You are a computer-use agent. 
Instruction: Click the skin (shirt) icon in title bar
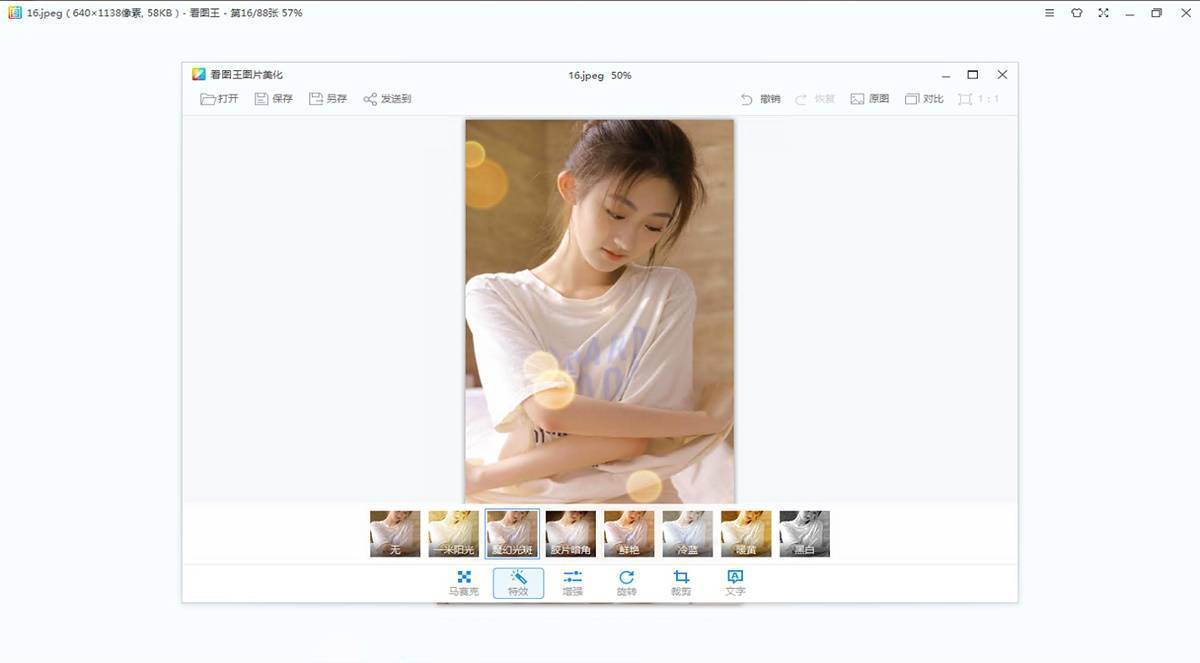(1076, 13)
